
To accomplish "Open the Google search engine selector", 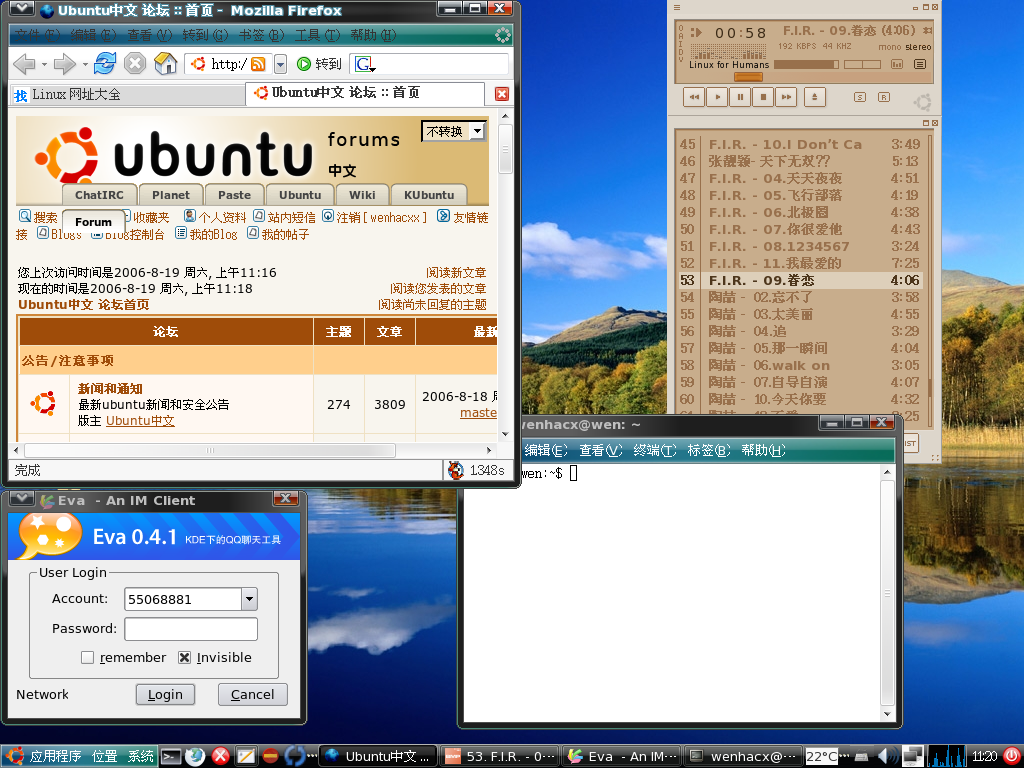I will (x=364, y=64).
